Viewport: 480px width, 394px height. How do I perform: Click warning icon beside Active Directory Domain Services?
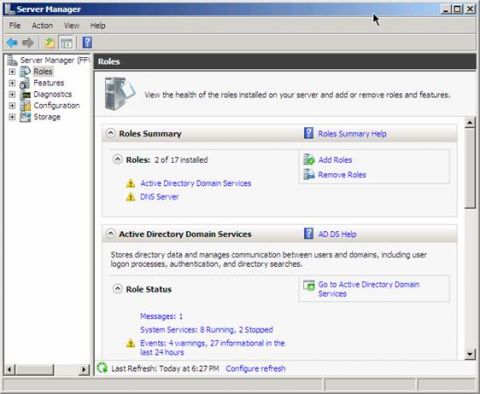(130, 183)
